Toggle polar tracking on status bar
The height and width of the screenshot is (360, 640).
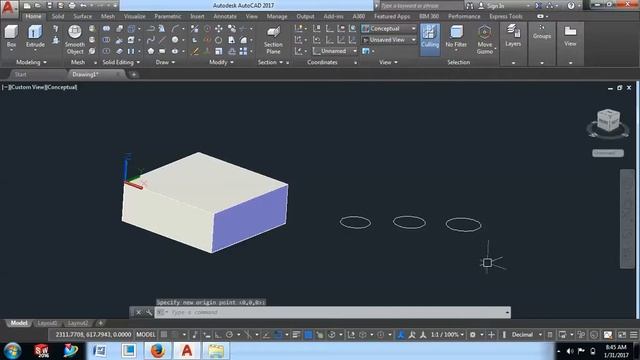click(229, 335)
